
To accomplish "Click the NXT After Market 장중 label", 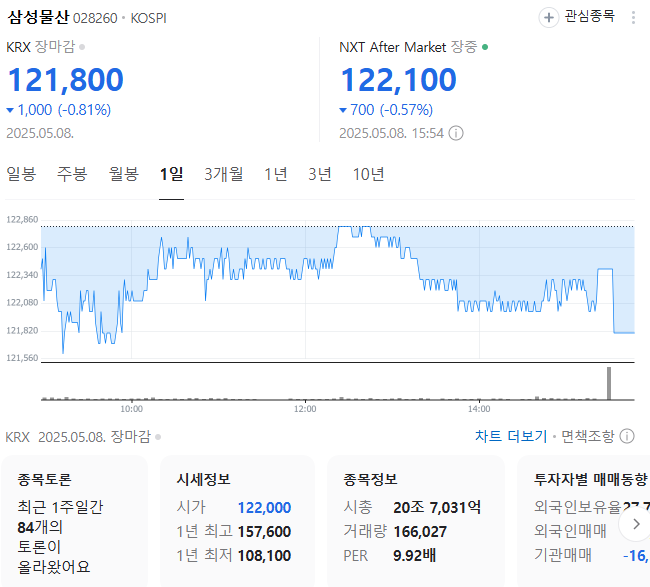I will coord(408,47).
